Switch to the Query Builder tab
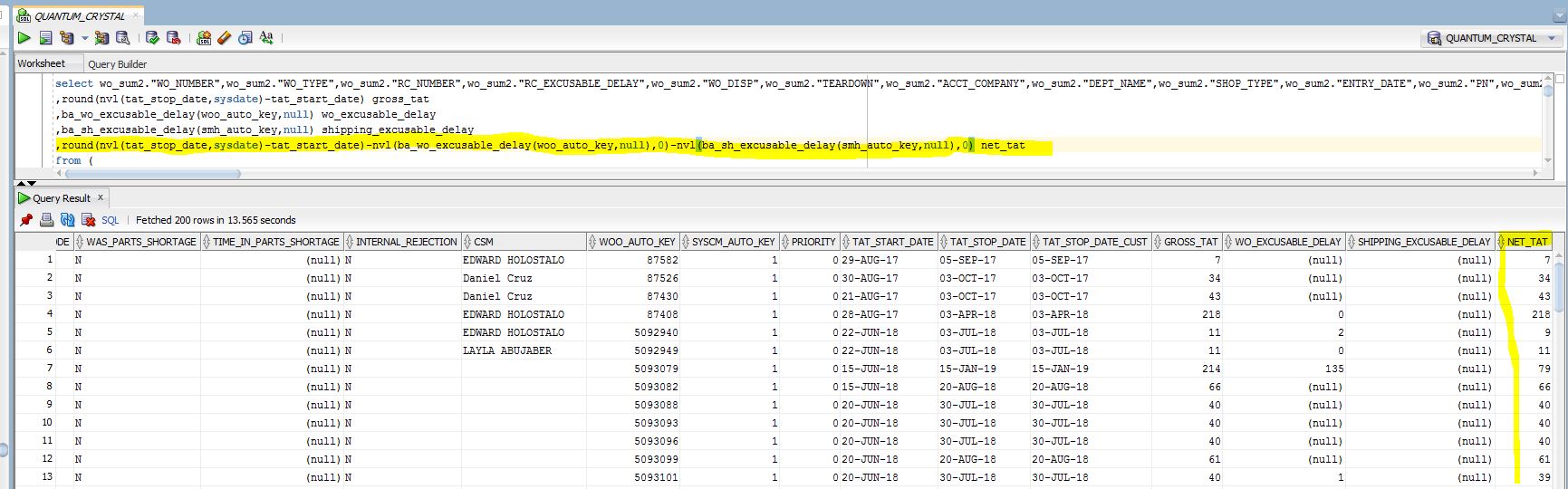The image size is (1568, 489). click(x=118, y=64)
